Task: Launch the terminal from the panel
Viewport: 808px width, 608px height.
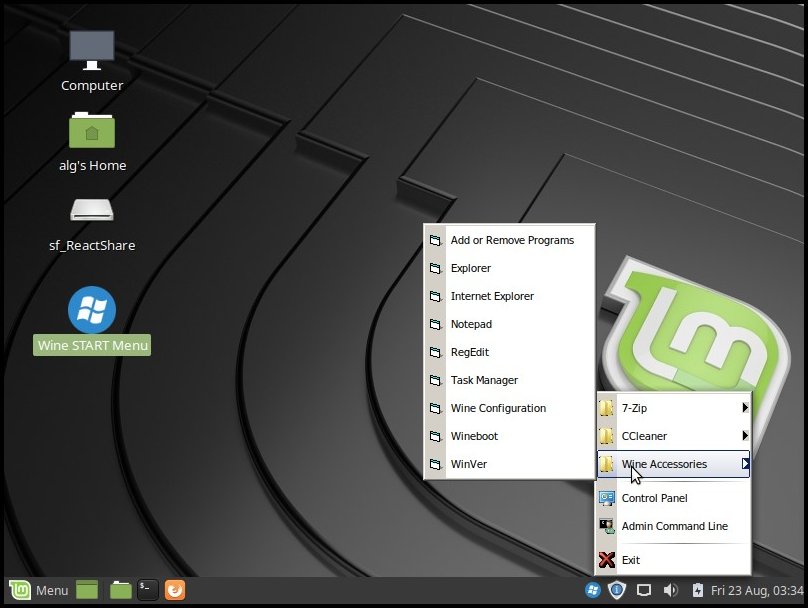Action: click(x=147, y=590)
